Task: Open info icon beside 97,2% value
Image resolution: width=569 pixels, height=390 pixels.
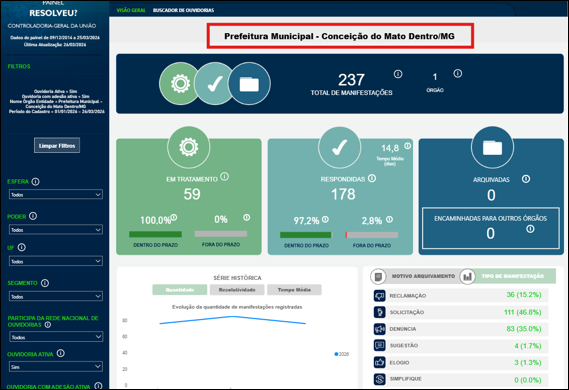Action: 326,219
